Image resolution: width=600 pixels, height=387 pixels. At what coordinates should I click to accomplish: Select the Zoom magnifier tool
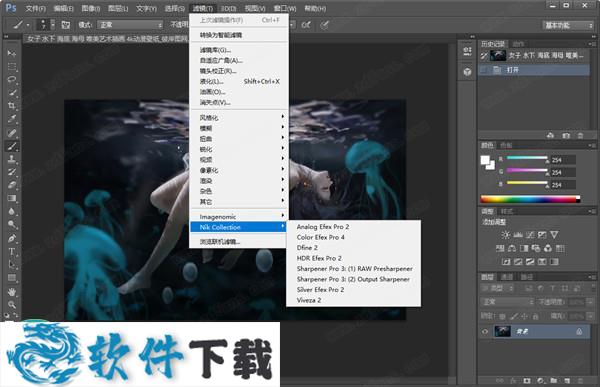coord(11,305)
